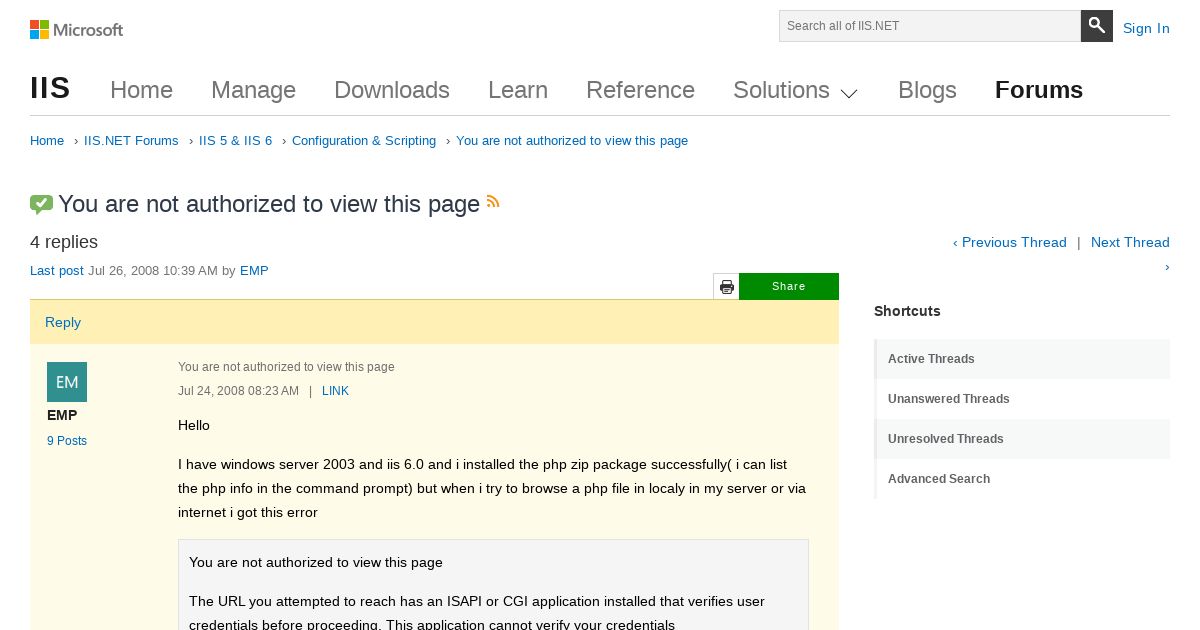Screen dimensions: 1200x630
Task: Go to IIS.NET Forums breadcrumb
Action: 131,141
